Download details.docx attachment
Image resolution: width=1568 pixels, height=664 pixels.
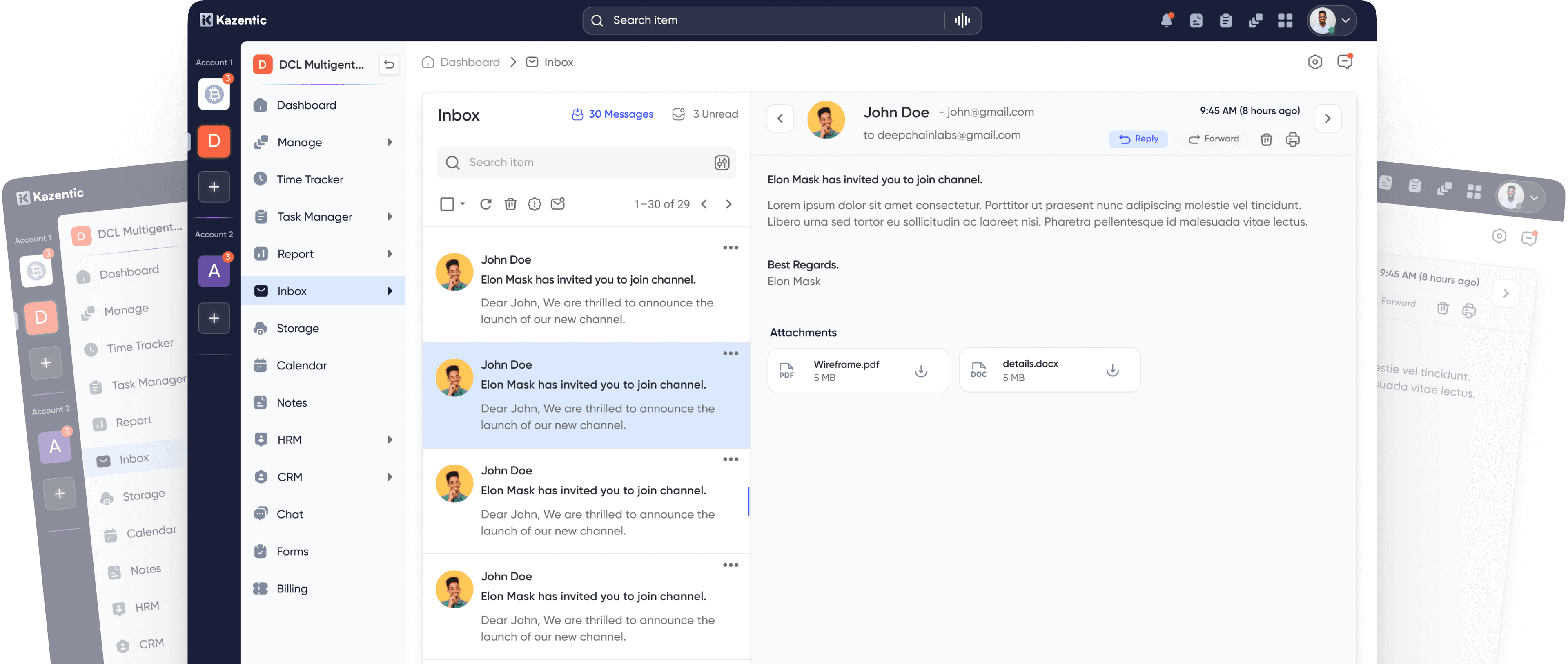coord(1112,370)
